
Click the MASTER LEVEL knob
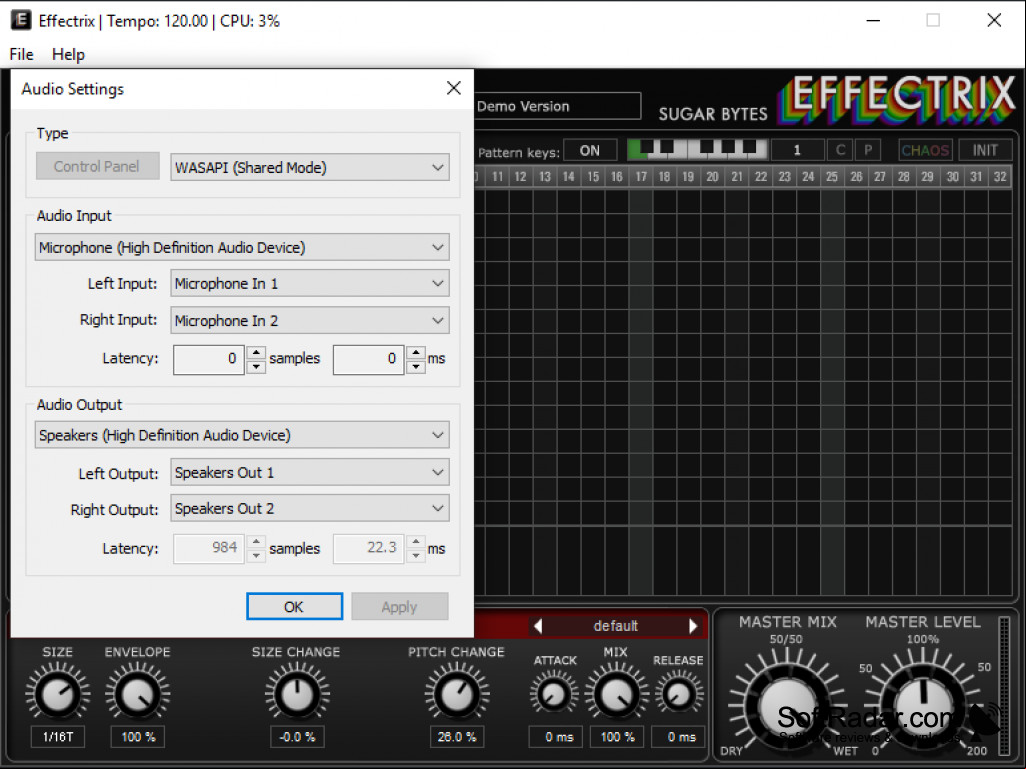pos(923,708)
